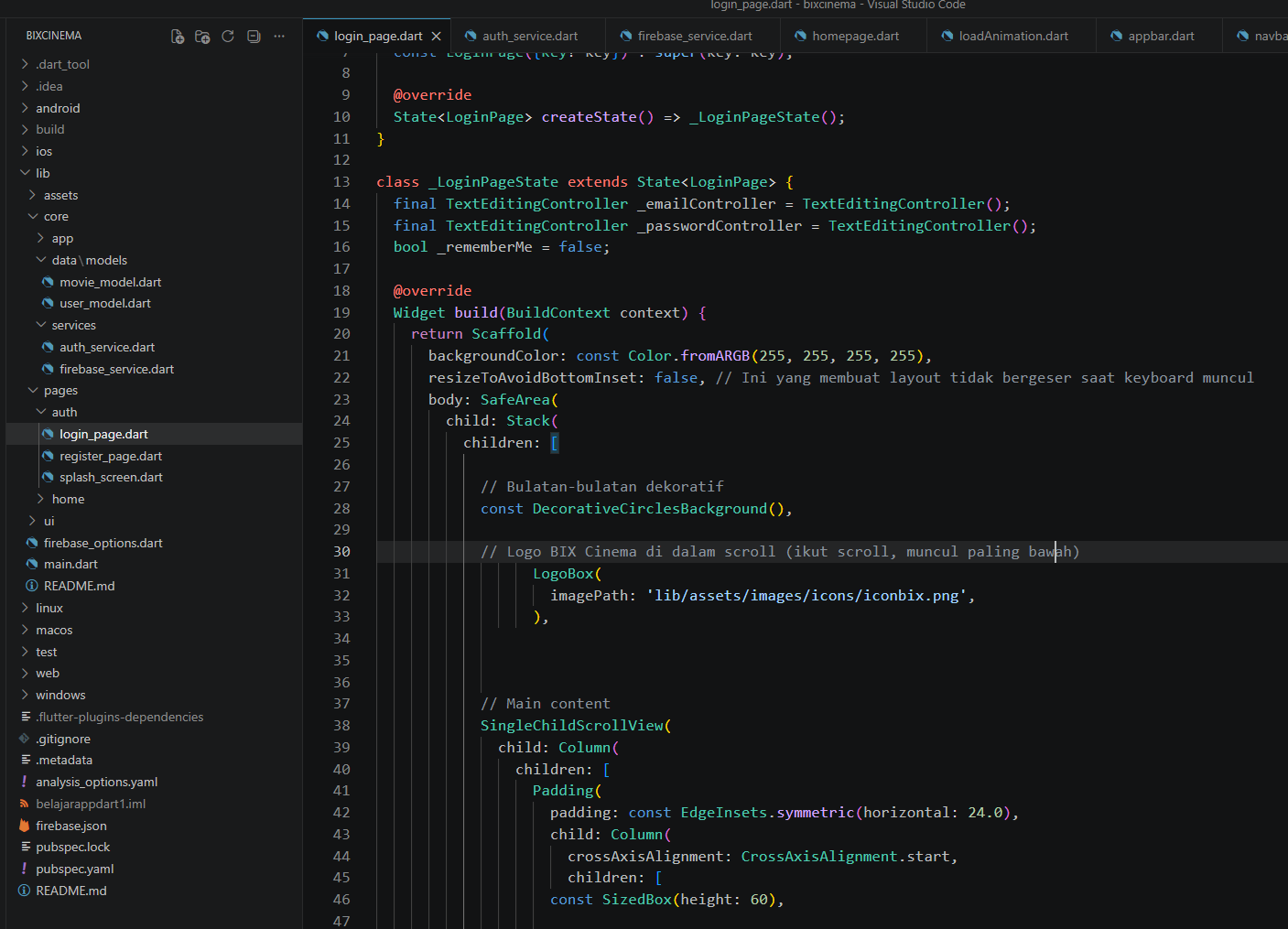This screenshot has height=929, width=1288.
Task: Collapse all folders in Explorer
Action: coord(254,37)
